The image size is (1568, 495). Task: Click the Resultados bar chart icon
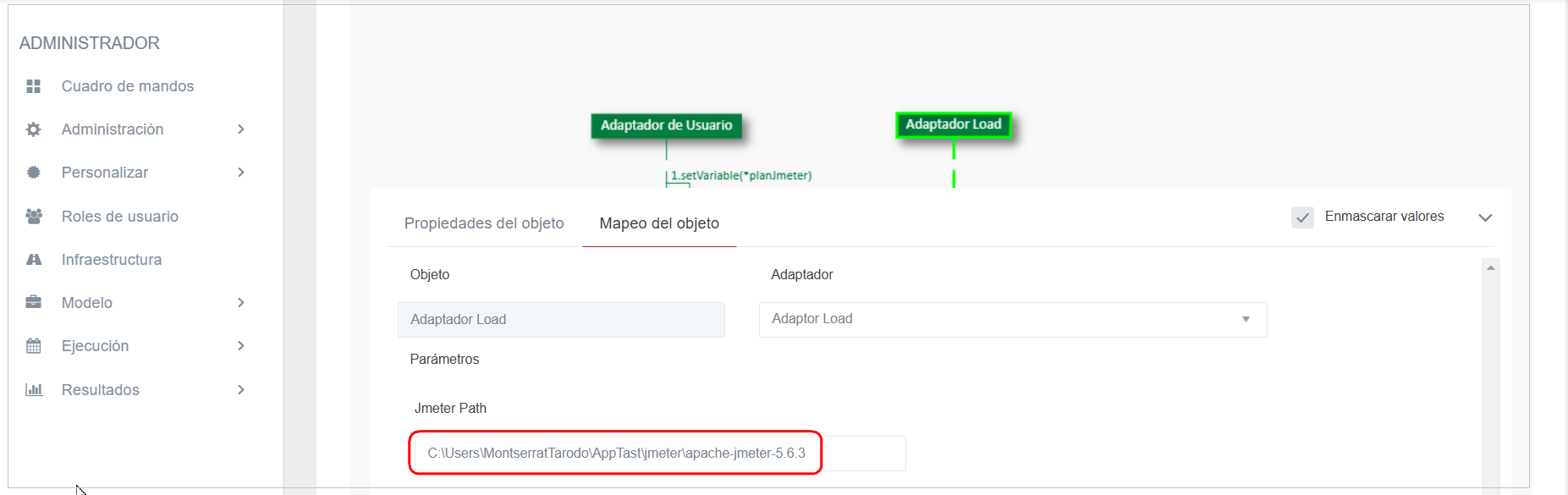coord(34,390)
